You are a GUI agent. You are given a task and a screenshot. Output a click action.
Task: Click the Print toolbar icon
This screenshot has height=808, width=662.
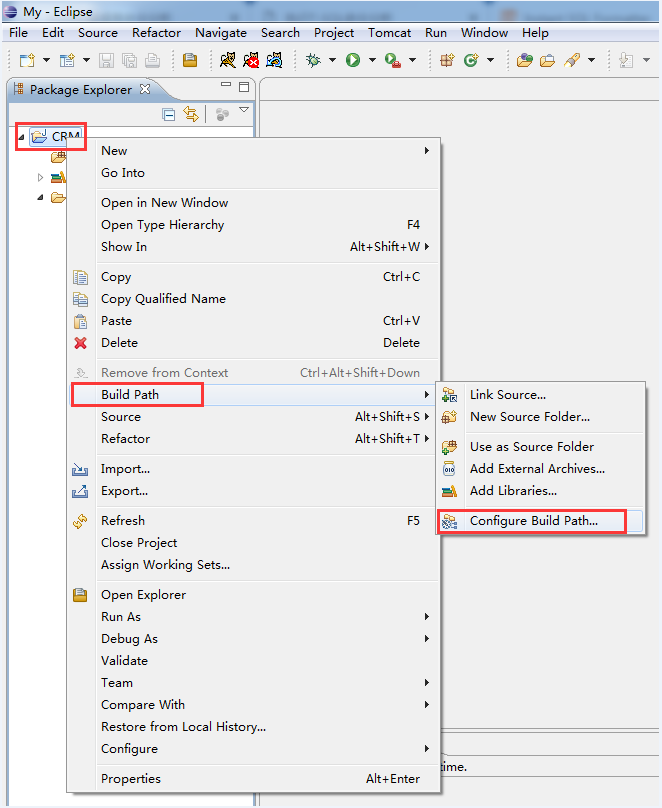(x=152, y=60)
